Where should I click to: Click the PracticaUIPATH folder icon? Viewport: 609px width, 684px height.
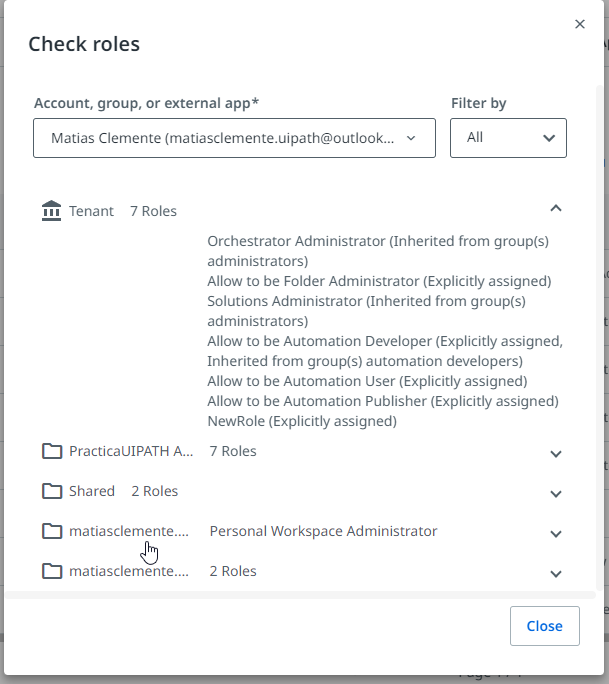(52, 451)
